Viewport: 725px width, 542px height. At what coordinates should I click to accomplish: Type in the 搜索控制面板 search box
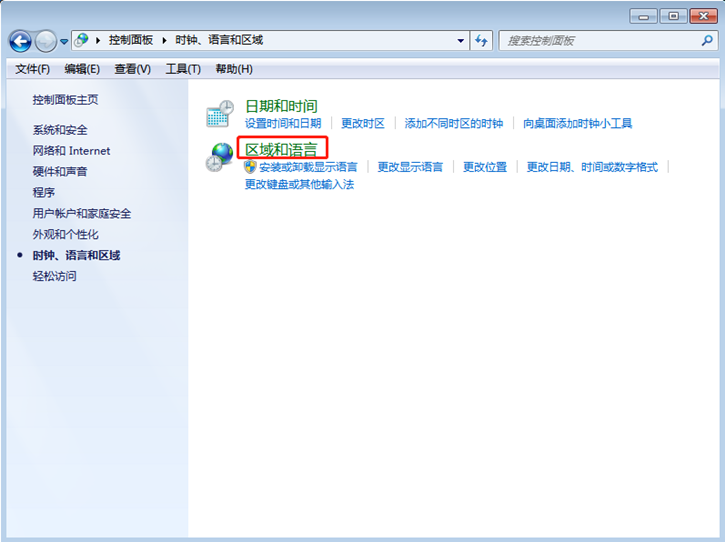pos(600,41)
